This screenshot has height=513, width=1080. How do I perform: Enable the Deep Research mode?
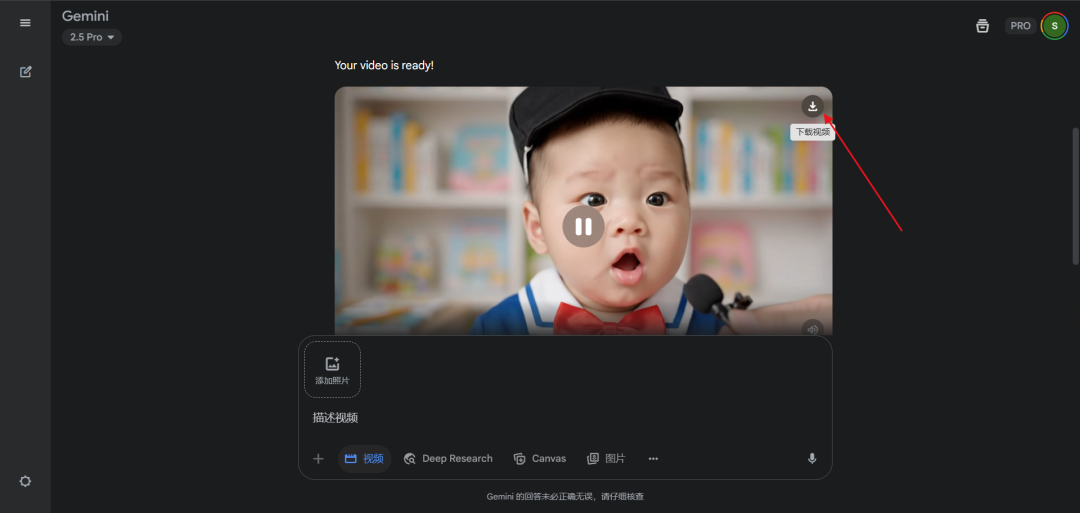click(x=448, y=459)
